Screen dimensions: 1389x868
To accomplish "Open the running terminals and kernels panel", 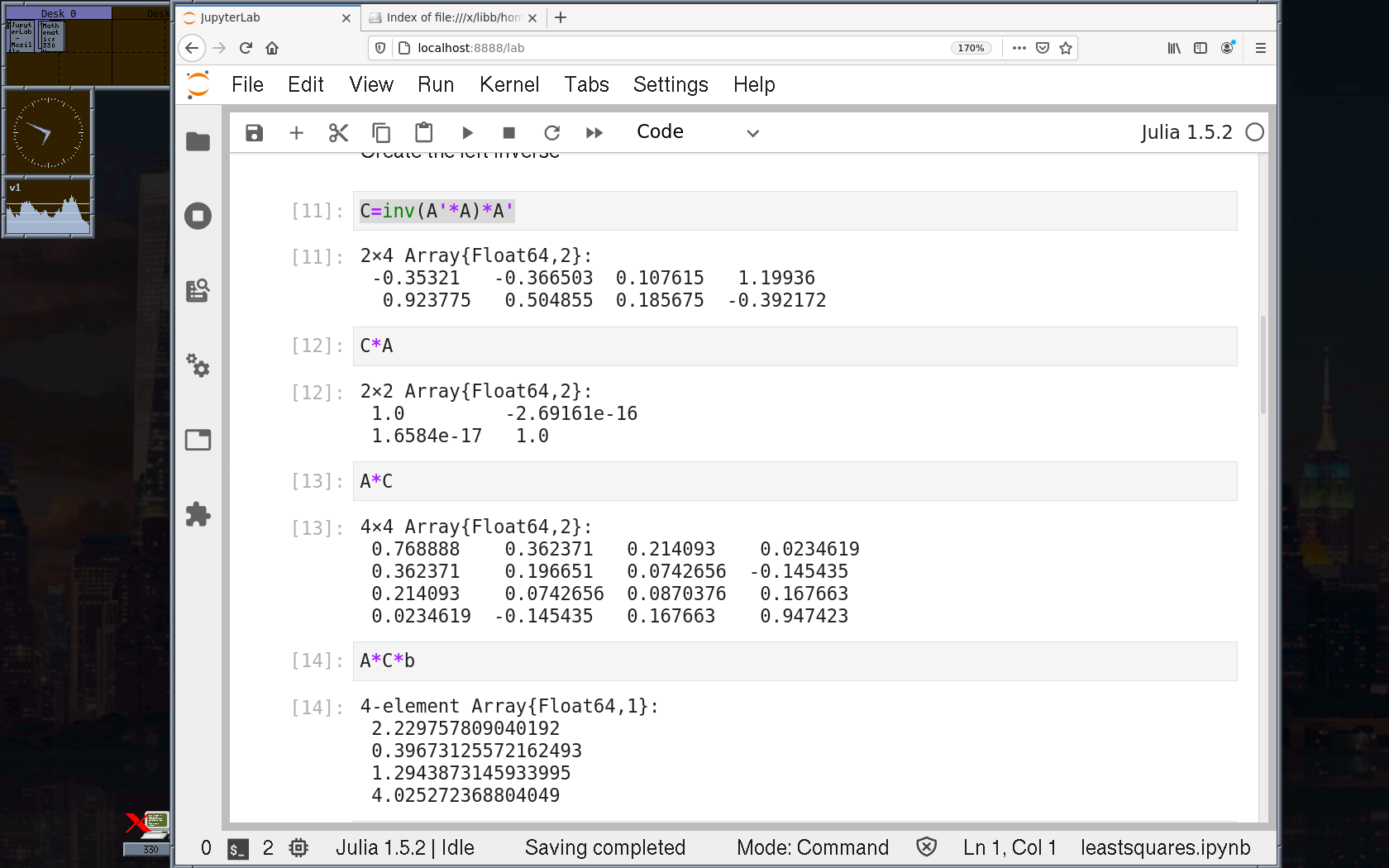I will click(198, 217).
